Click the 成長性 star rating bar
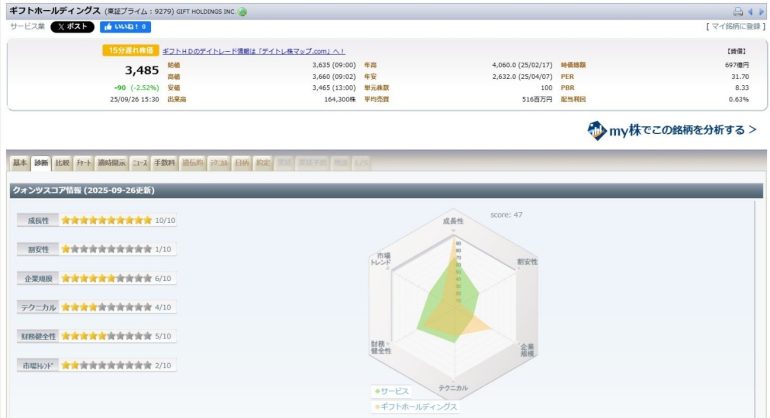 106,220
